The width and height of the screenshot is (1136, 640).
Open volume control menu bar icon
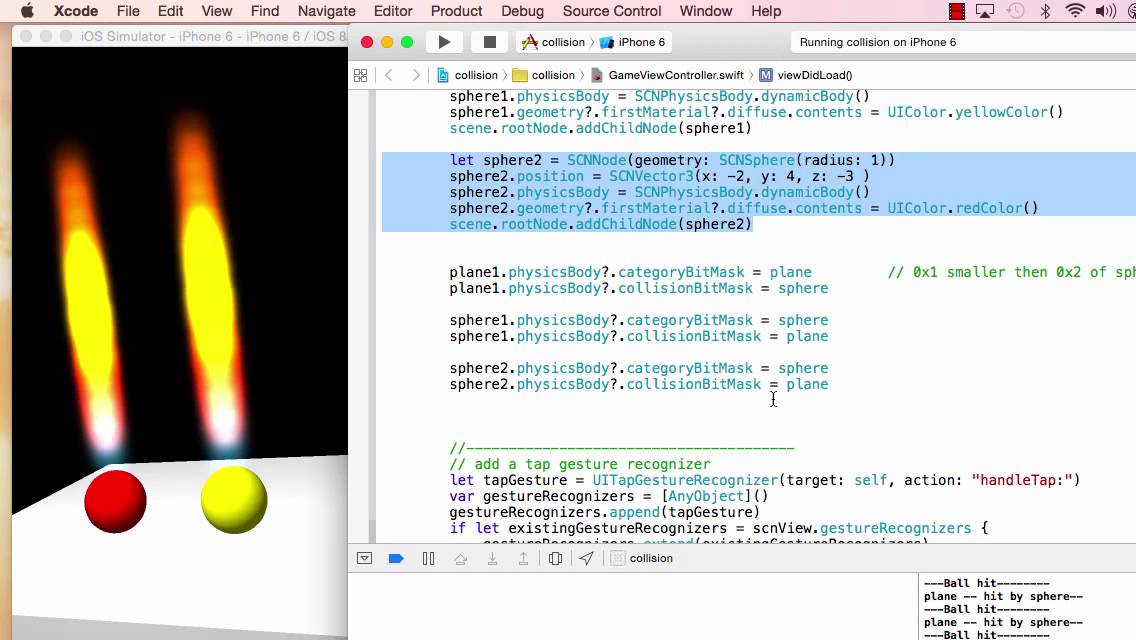1106,11
